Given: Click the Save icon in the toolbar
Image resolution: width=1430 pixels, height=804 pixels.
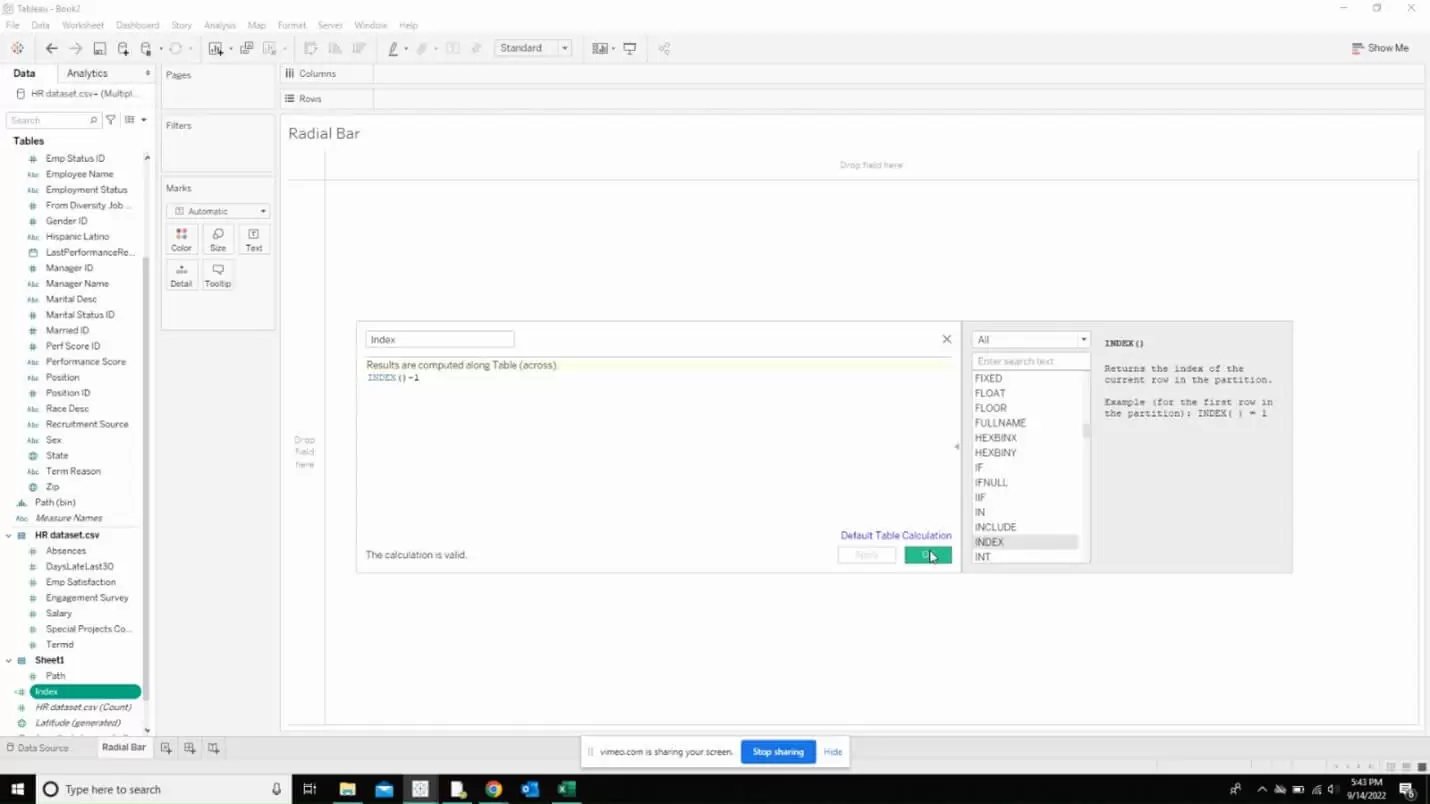Looking at the screenshot, I should (99, 48).
